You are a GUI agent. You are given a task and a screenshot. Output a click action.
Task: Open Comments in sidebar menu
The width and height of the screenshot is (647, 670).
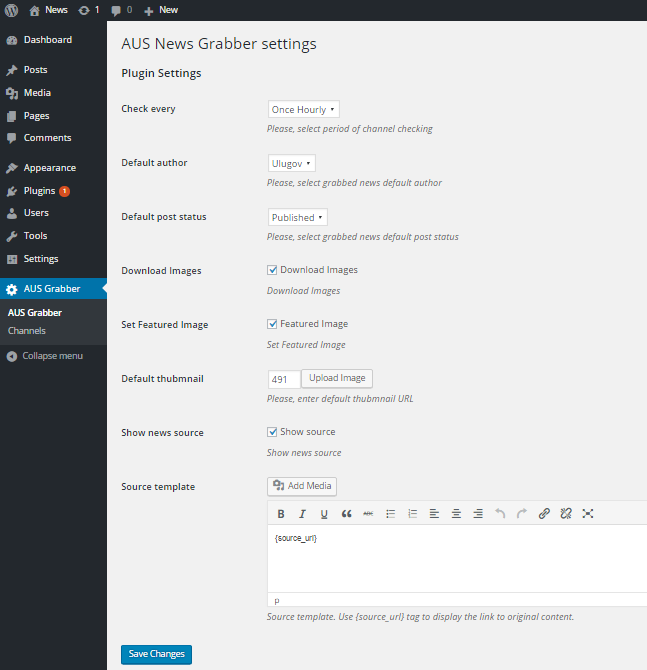point(53,138)
